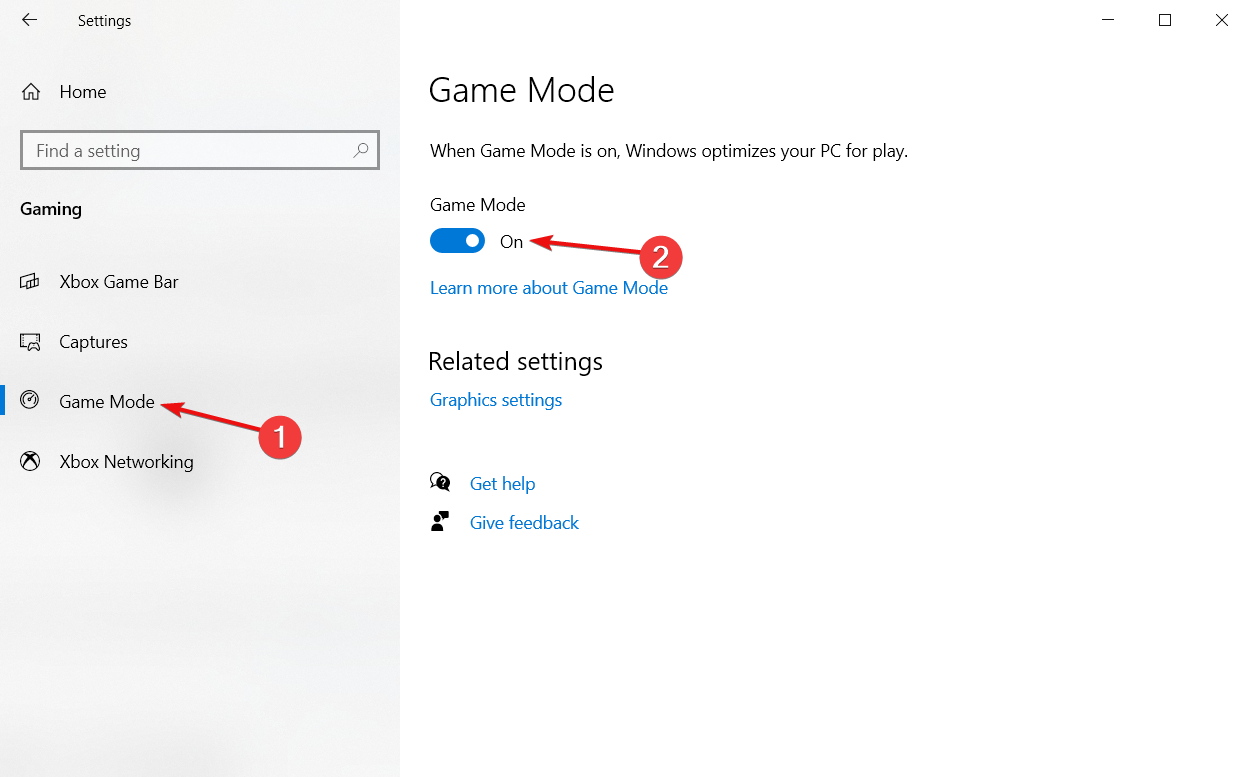This screenshot has width=1251, height=777.
Task: Open the Give feedback link
Action: point(524,523)
